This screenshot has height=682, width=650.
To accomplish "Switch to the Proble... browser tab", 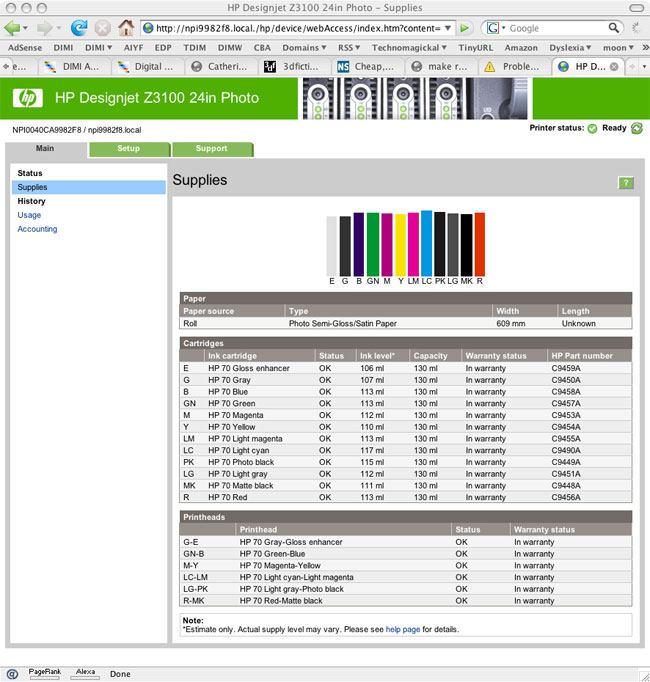I will 513,67.
